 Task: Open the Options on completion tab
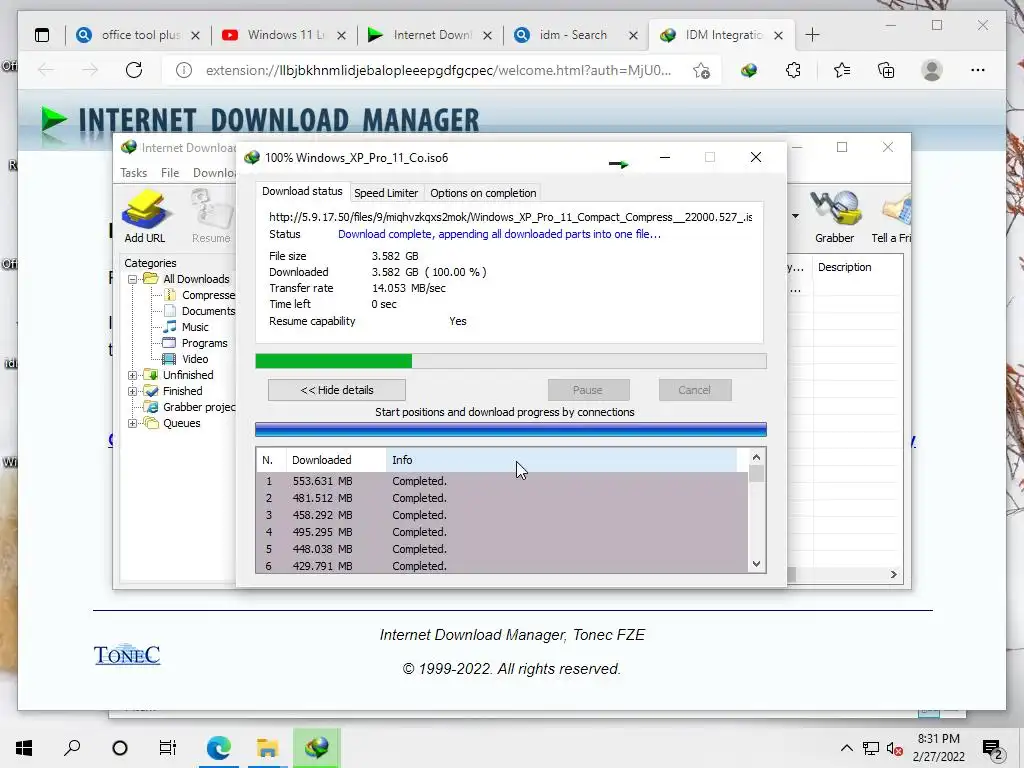point(483,193)
